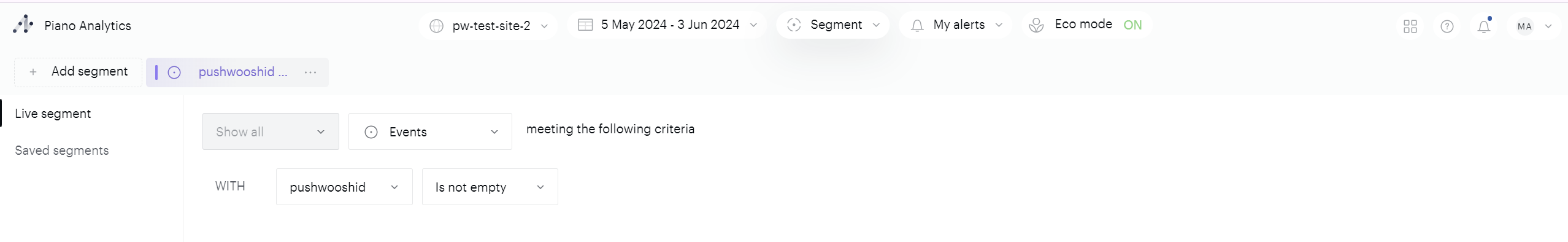Open the pushwooshid property dropdown
Image resolution: width=1568 pixels, height=242 pixels.
click(x=344, y=187)
